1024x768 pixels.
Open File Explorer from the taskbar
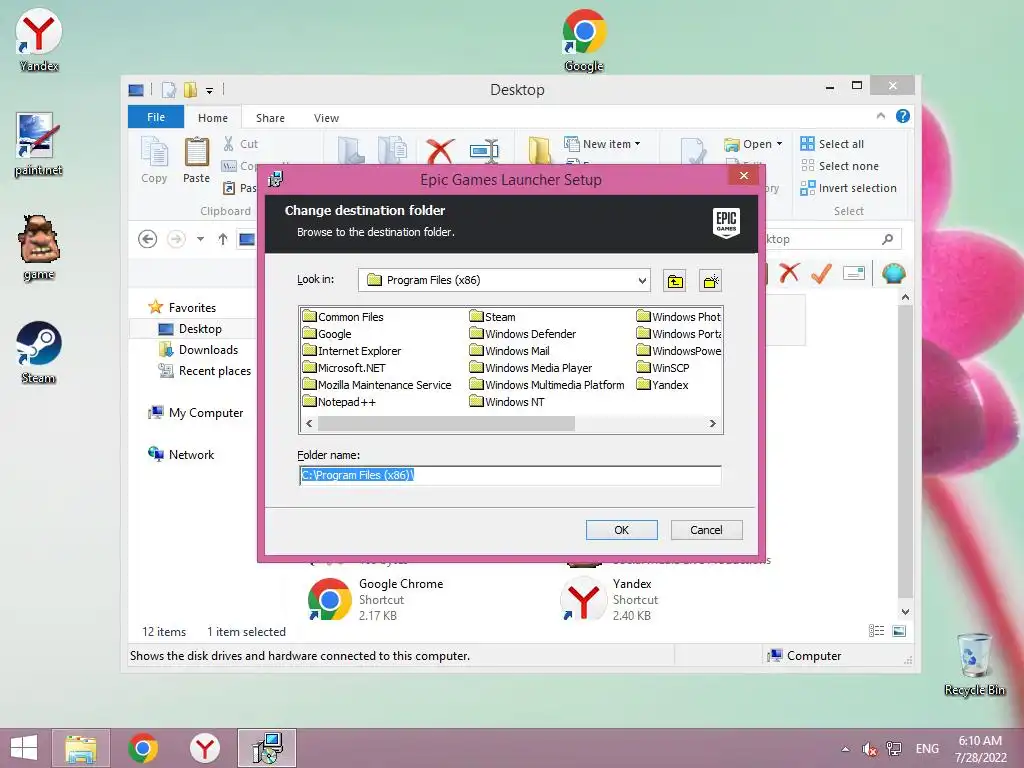tap(81, 748)
